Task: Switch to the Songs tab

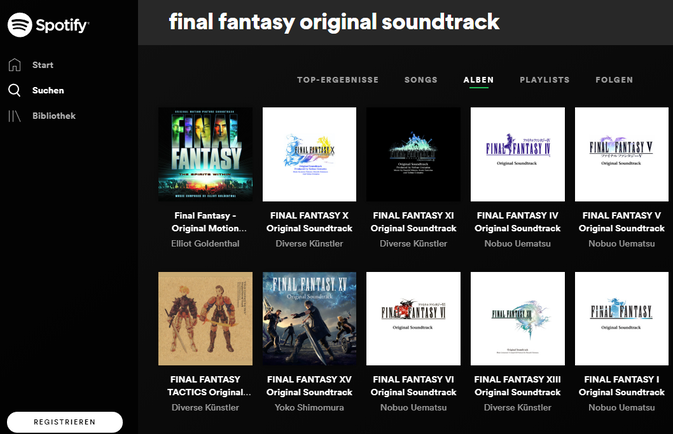Action: [x=421, y=80]
